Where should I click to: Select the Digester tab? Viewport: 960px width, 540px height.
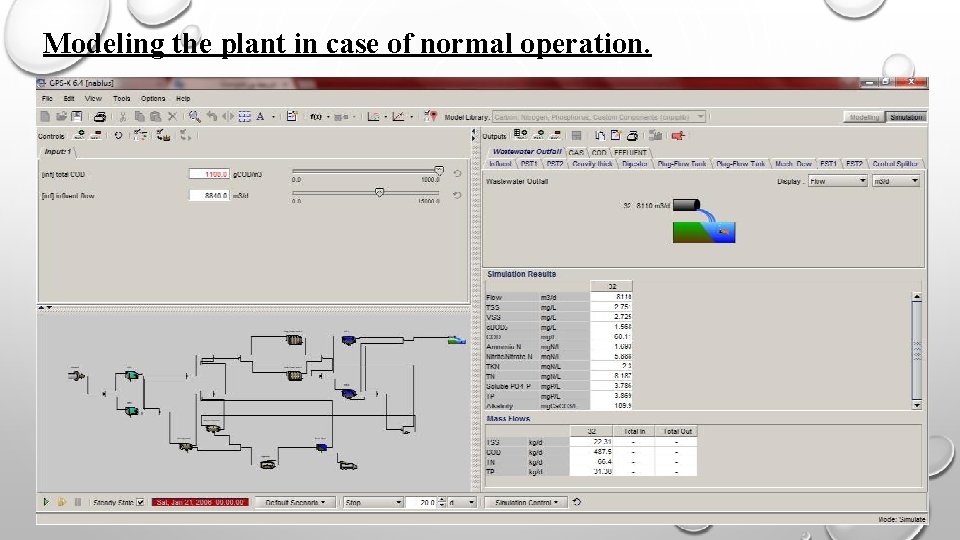pyautogui.click(x=635, y=163)
